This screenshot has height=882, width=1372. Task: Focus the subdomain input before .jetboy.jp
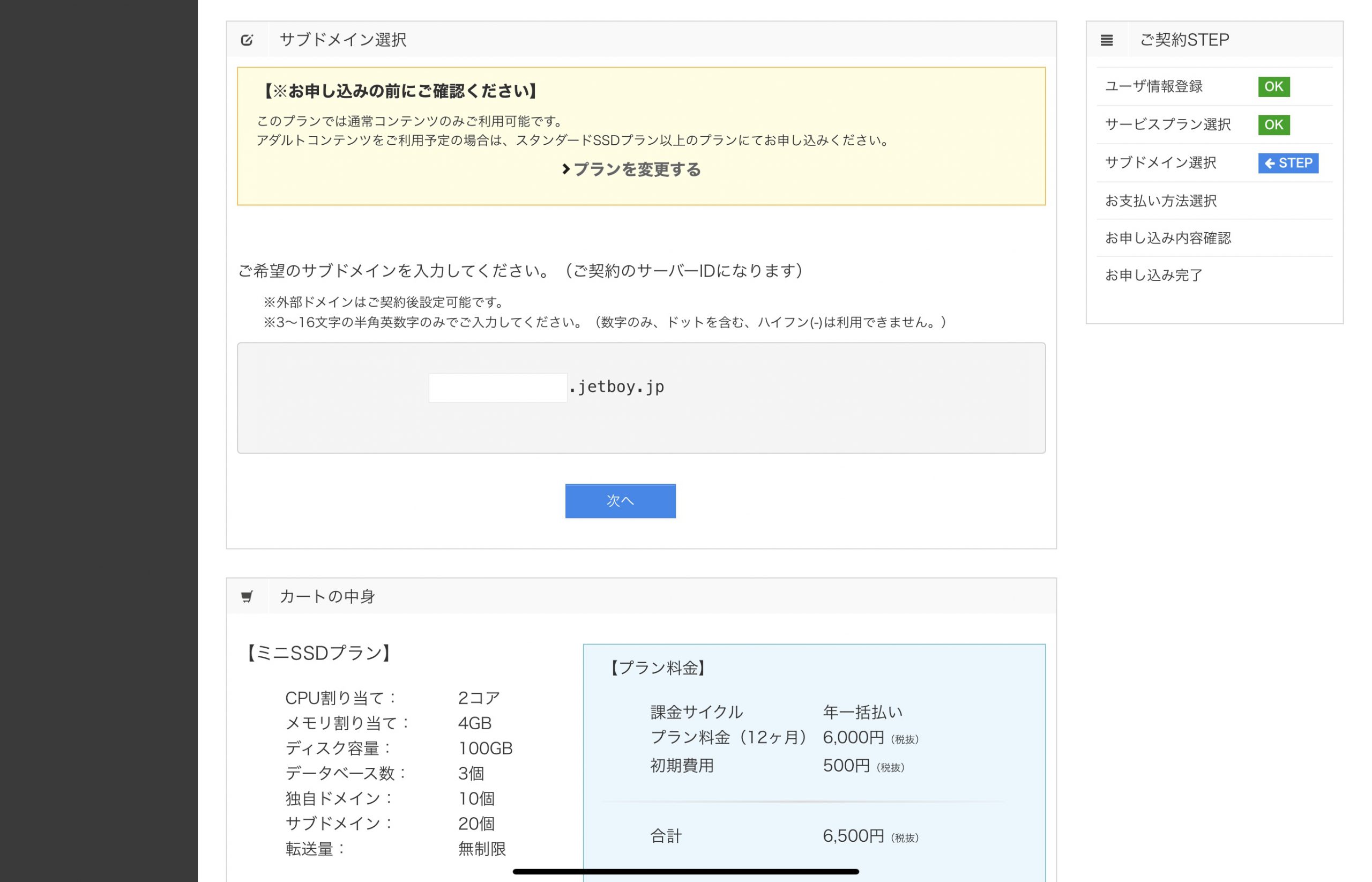(x=497, y=388)
